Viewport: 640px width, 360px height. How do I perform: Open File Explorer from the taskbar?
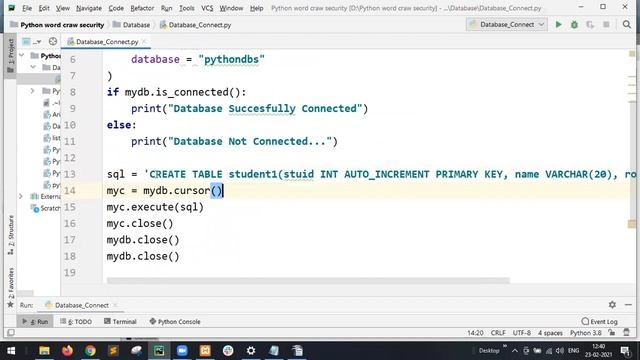point(44,350)
